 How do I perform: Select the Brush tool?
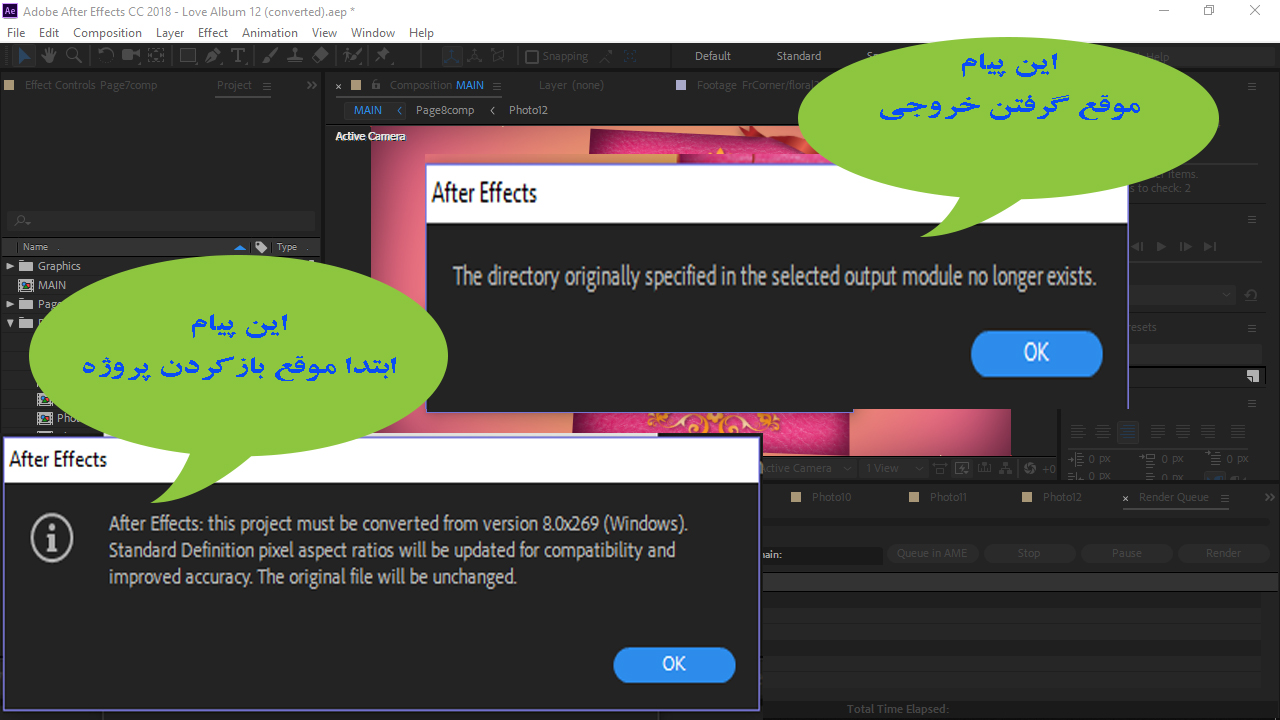click(270, 56)
